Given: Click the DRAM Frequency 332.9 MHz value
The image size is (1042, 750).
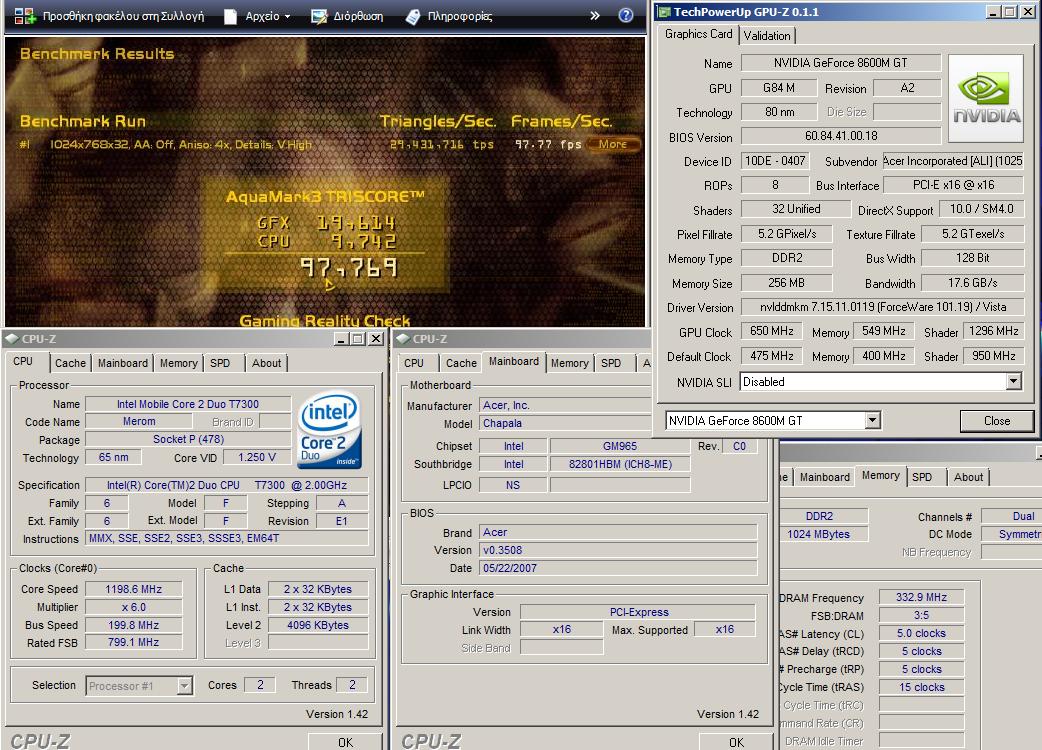Looking at the screenshot, I should point(921,597).
